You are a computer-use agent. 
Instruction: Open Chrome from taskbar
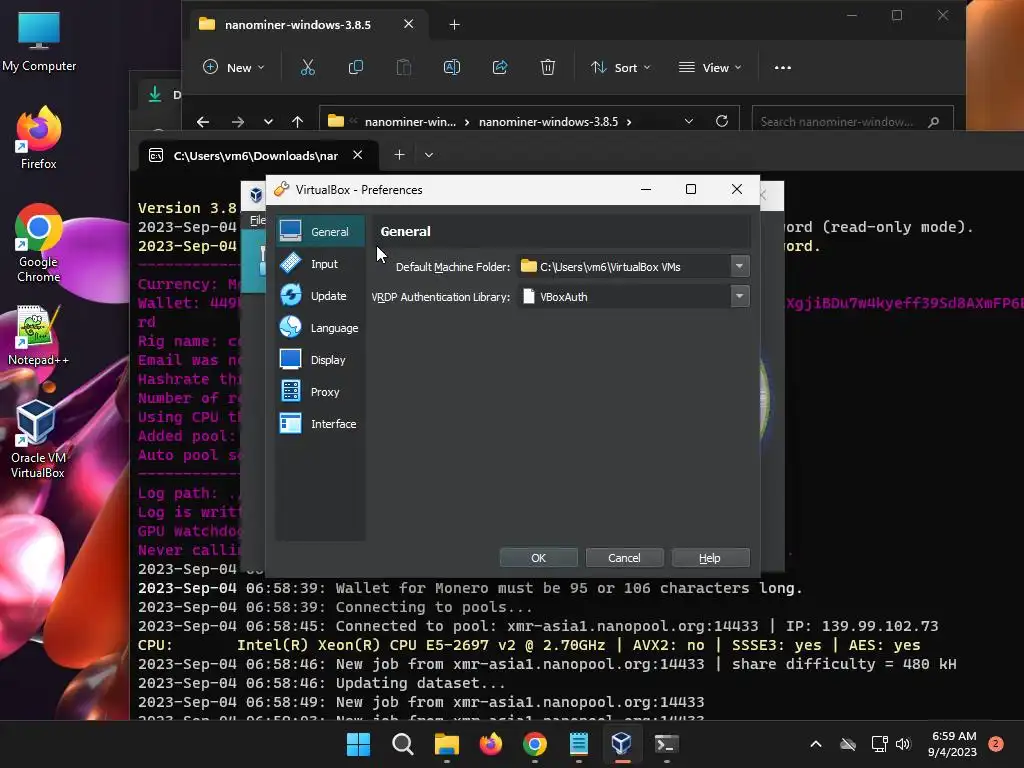click(535, 744)
